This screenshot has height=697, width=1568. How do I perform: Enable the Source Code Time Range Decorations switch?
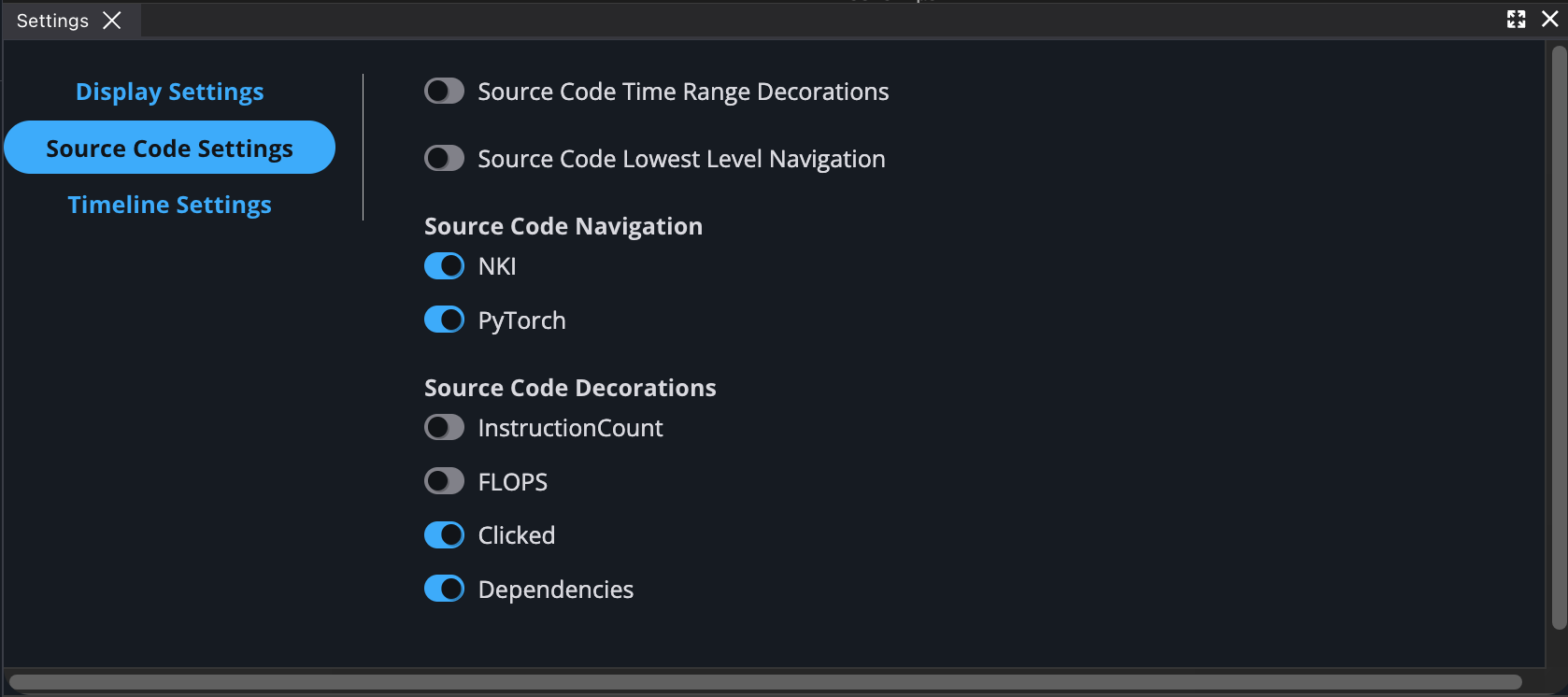pos(444,92)
